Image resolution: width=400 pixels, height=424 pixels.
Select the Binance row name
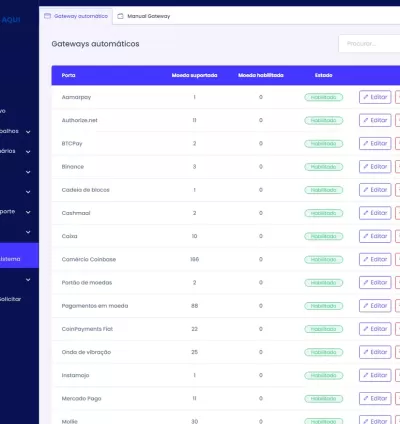pos(73,167)
